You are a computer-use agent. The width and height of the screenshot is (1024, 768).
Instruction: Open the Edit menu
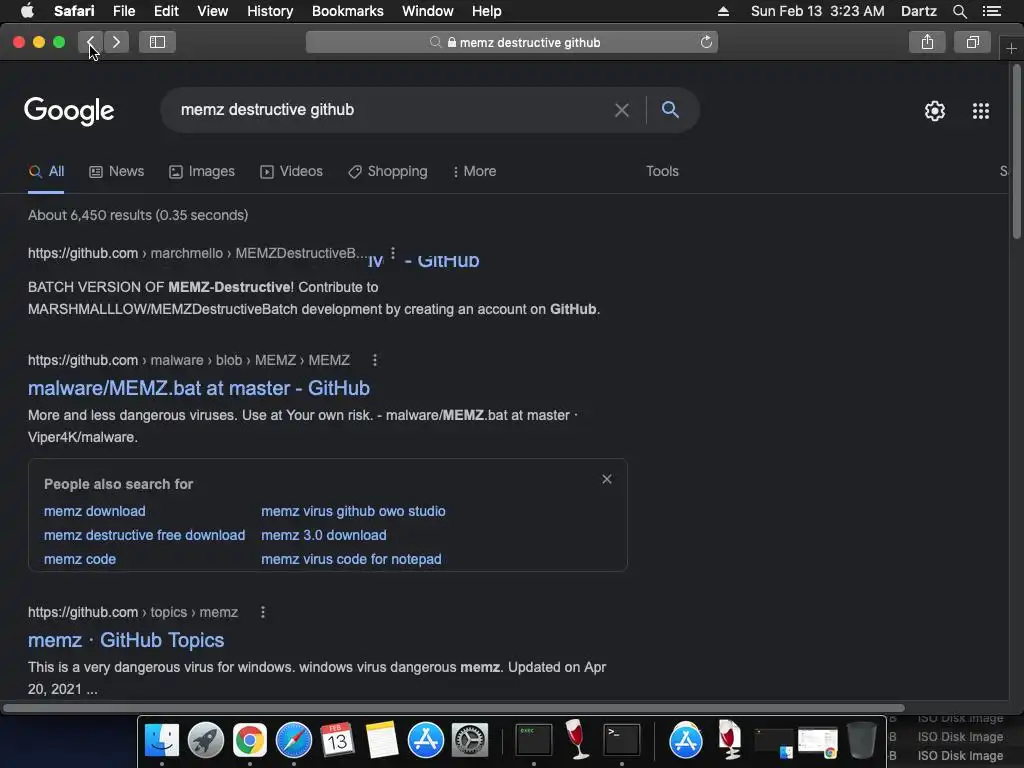[x=166, y=11]
